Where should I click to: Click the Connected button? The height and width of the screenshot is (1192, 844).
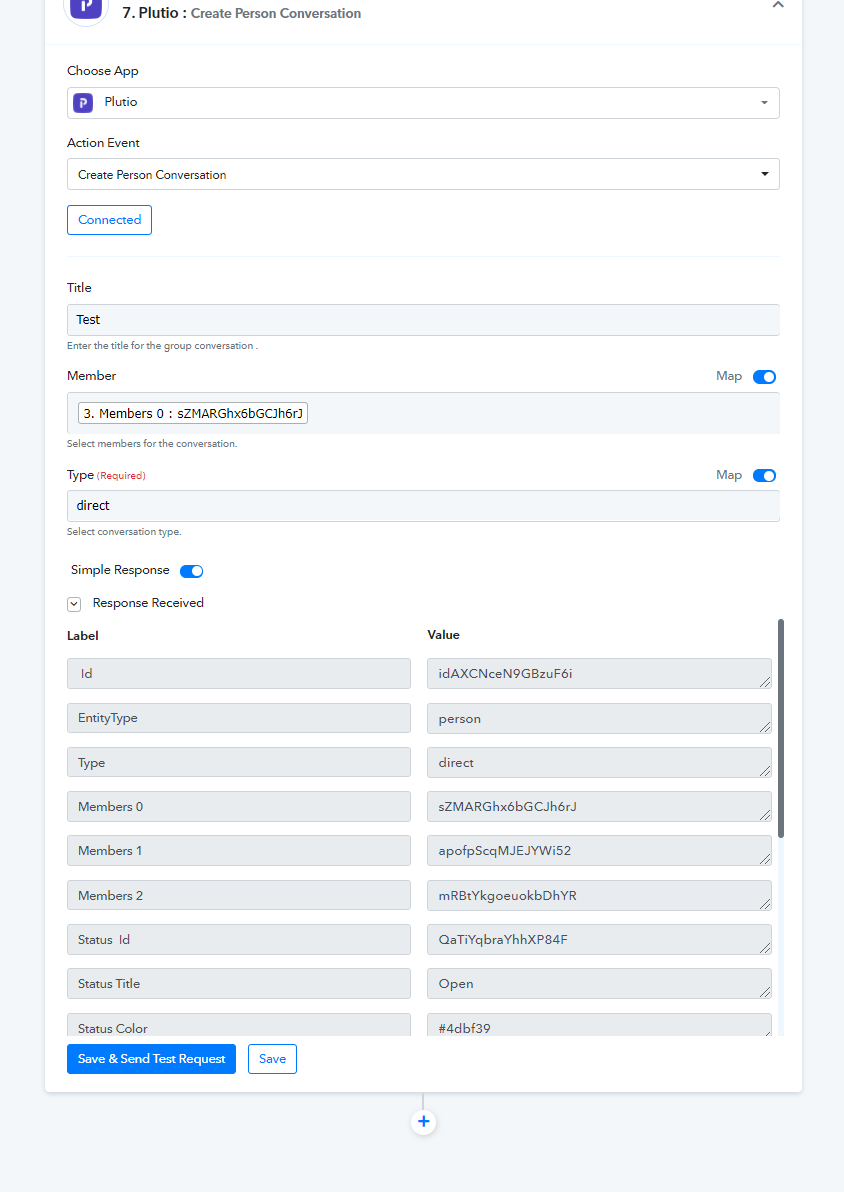pyautogui.click(x=109, y=220)
